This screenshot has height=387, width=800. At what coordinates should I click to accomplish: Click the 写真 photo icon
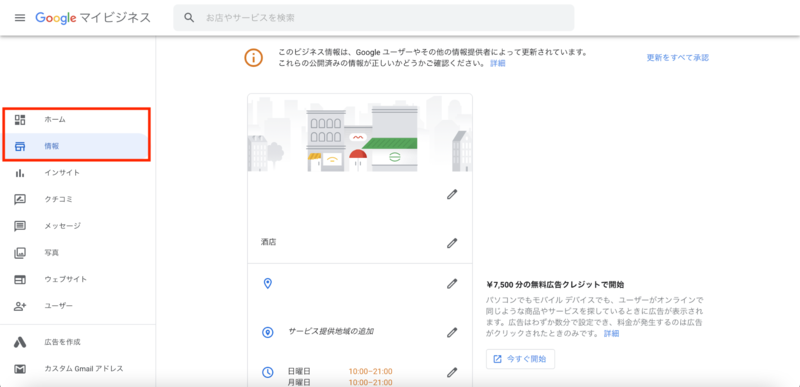click(20, 252)
